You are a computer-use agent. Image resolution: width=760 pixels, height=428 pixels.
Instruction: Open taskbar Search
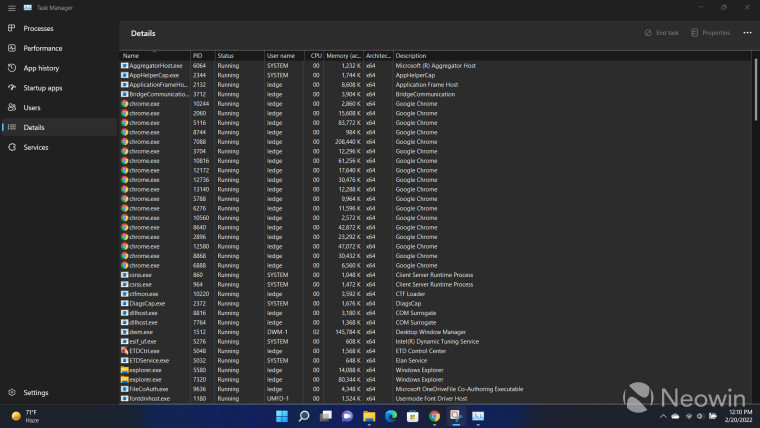pos(304,416)
